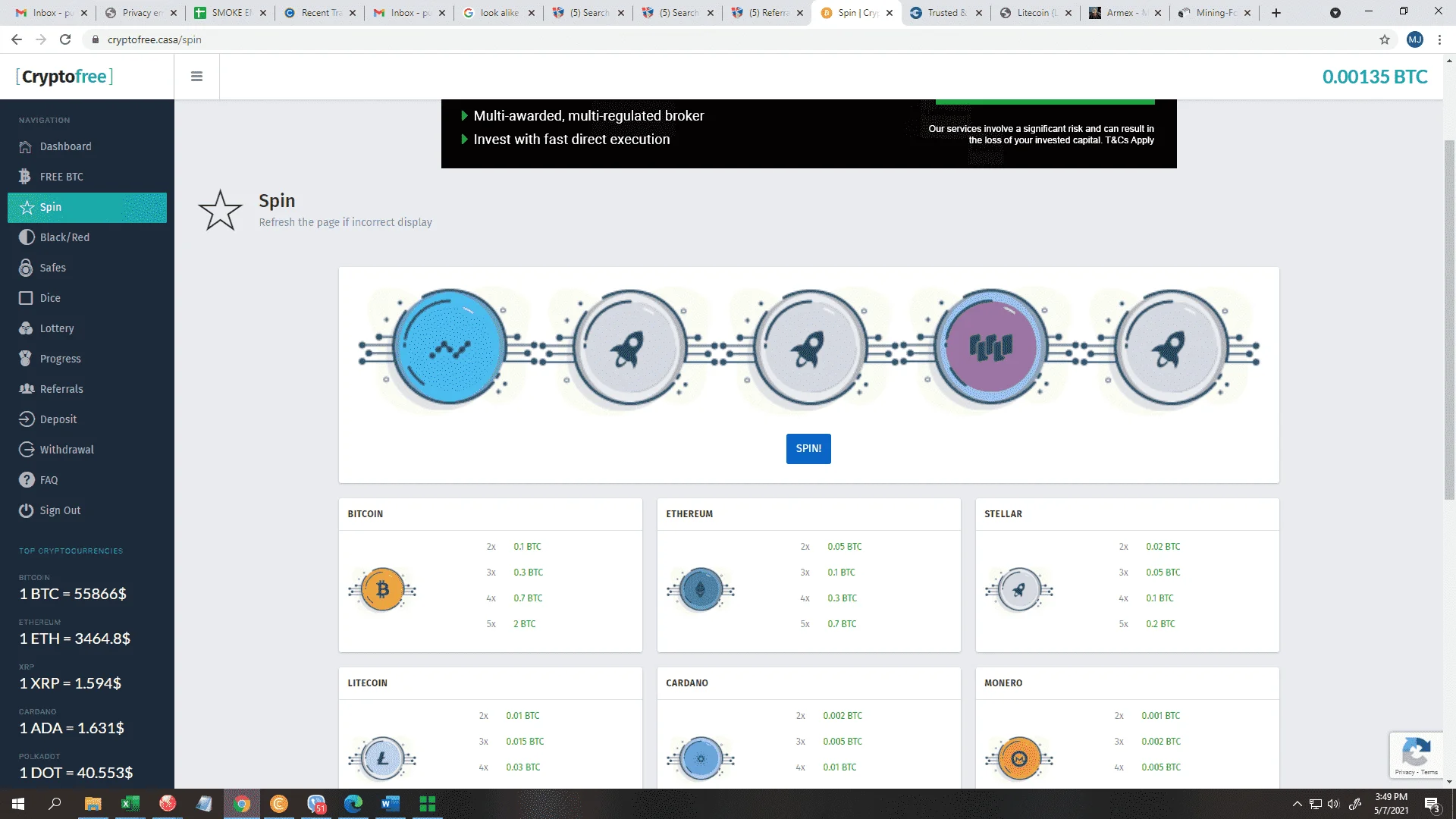Click the 0.2 BTC 5x Stellar prize

(x=1160, y=624)
